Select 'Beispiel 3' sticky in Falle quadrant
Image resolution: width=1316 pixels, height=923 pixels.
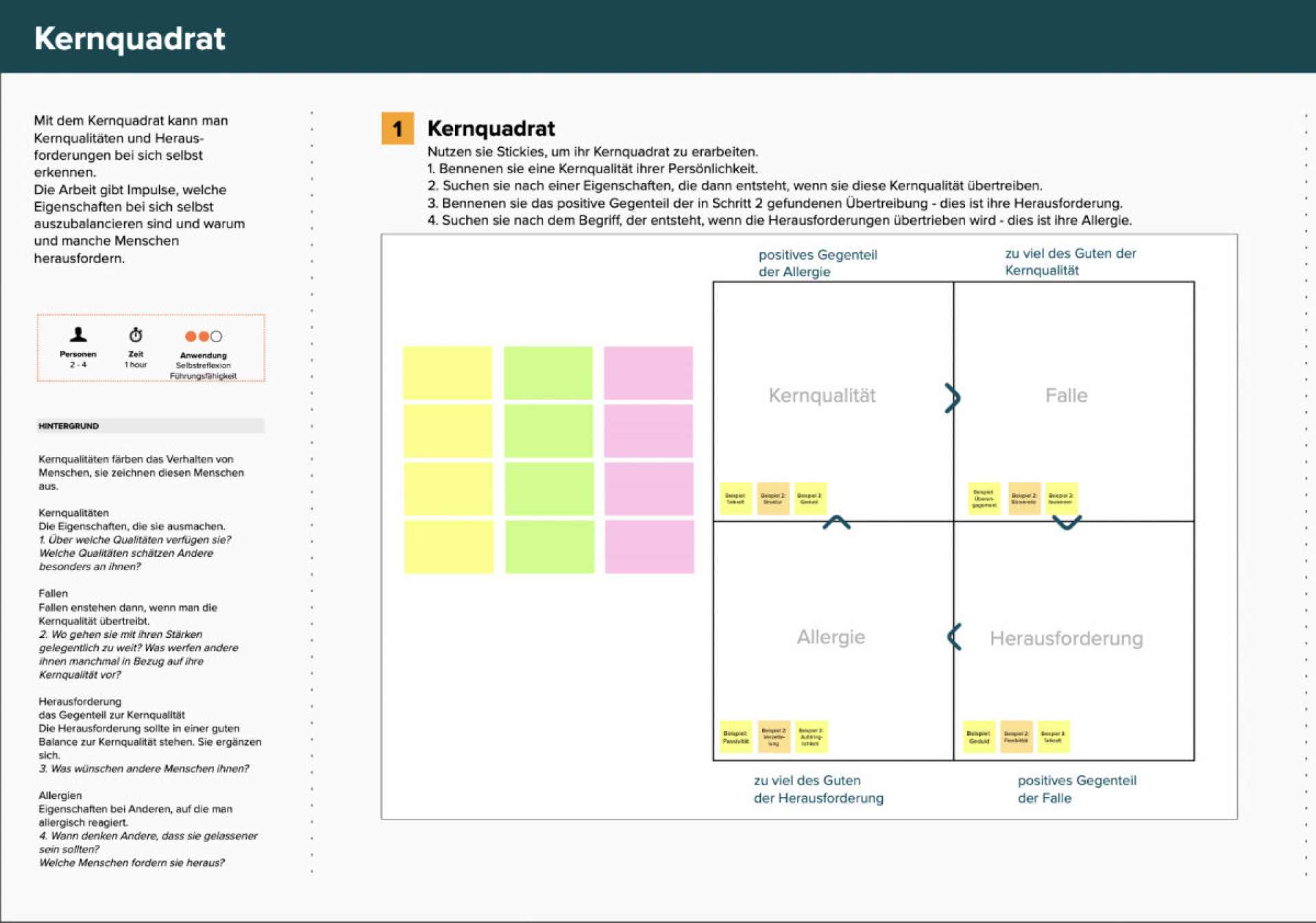click(1061, 498)
